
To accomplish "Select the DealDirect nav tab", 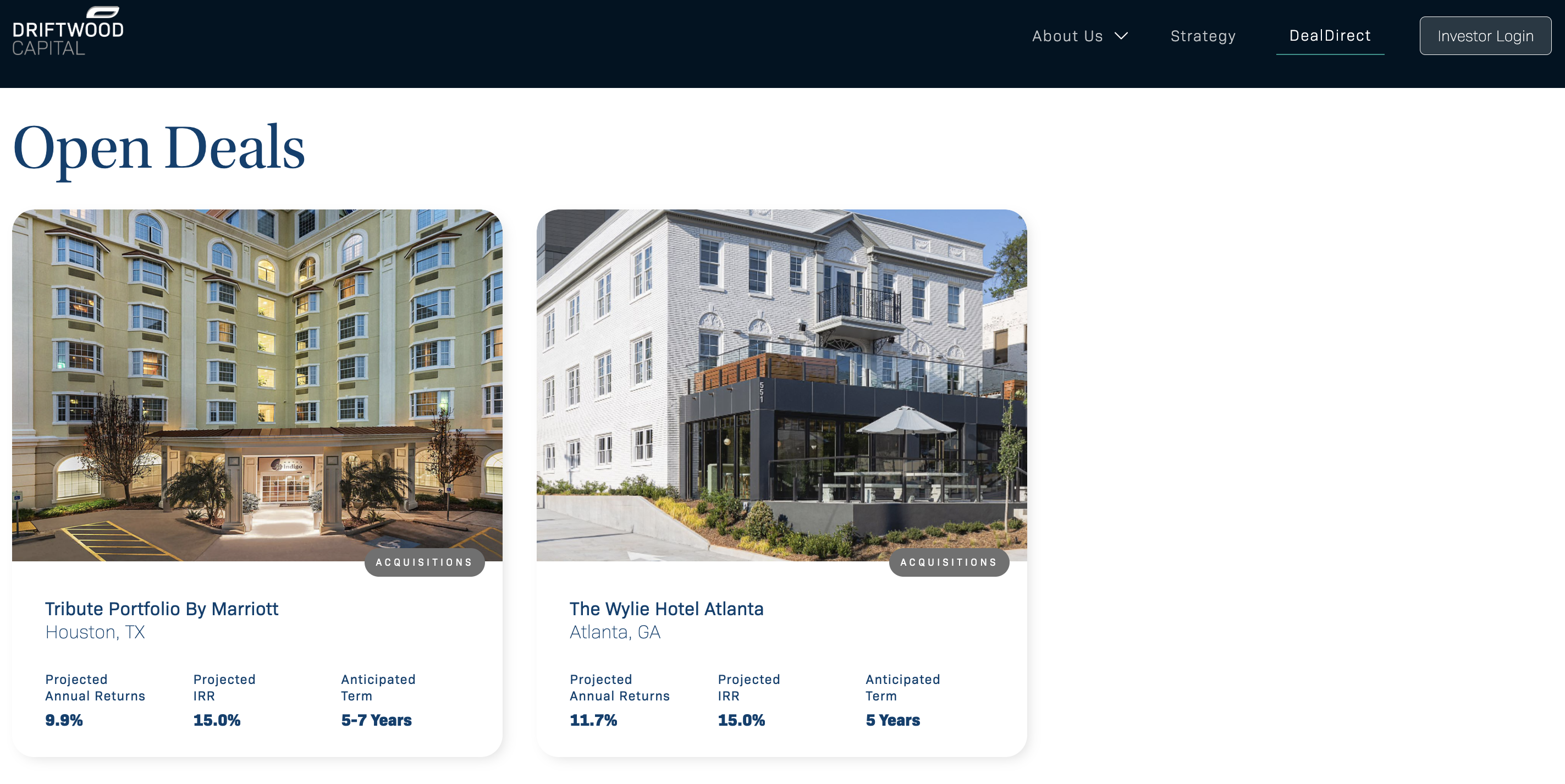I will [1329, 36].
